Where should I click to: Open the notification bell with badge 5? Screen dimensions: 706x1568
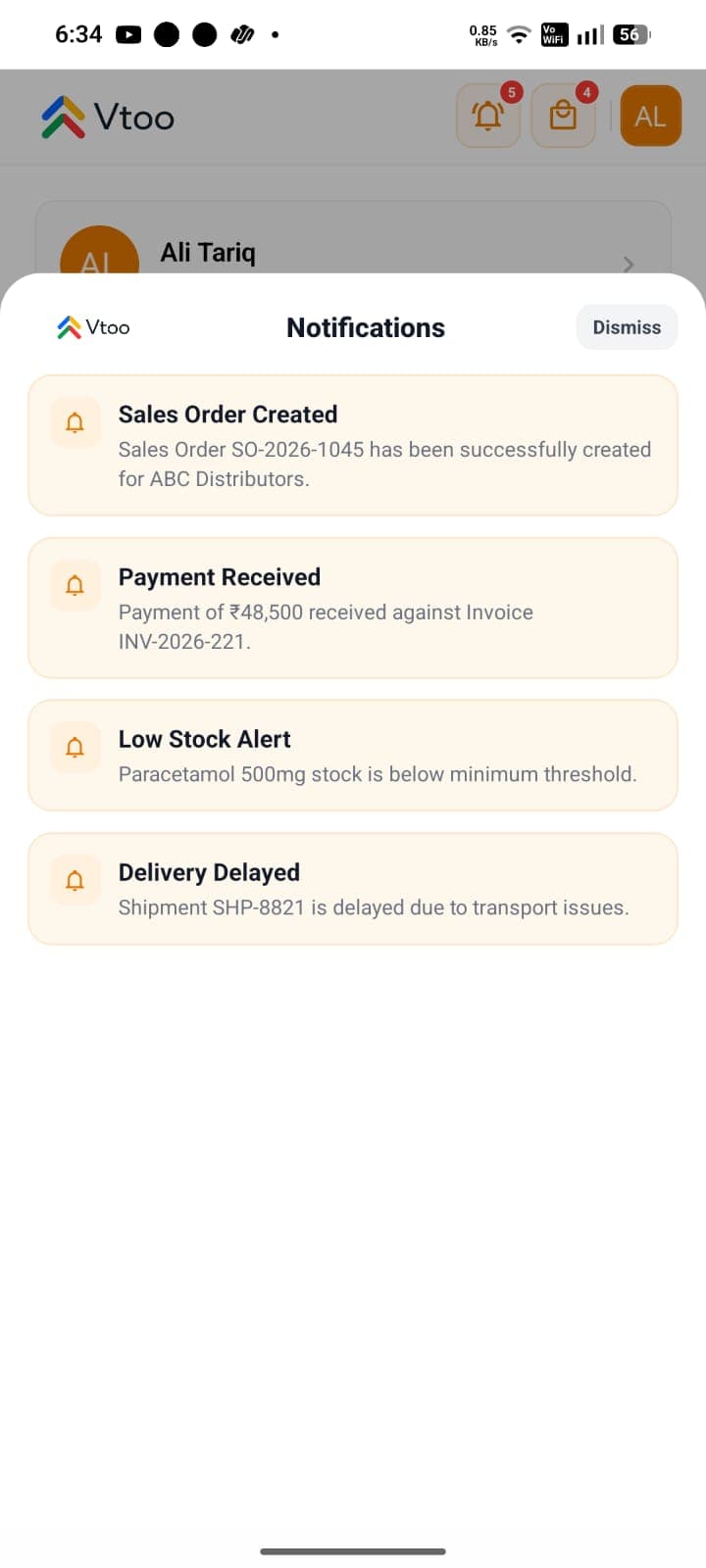click(488, 116)
